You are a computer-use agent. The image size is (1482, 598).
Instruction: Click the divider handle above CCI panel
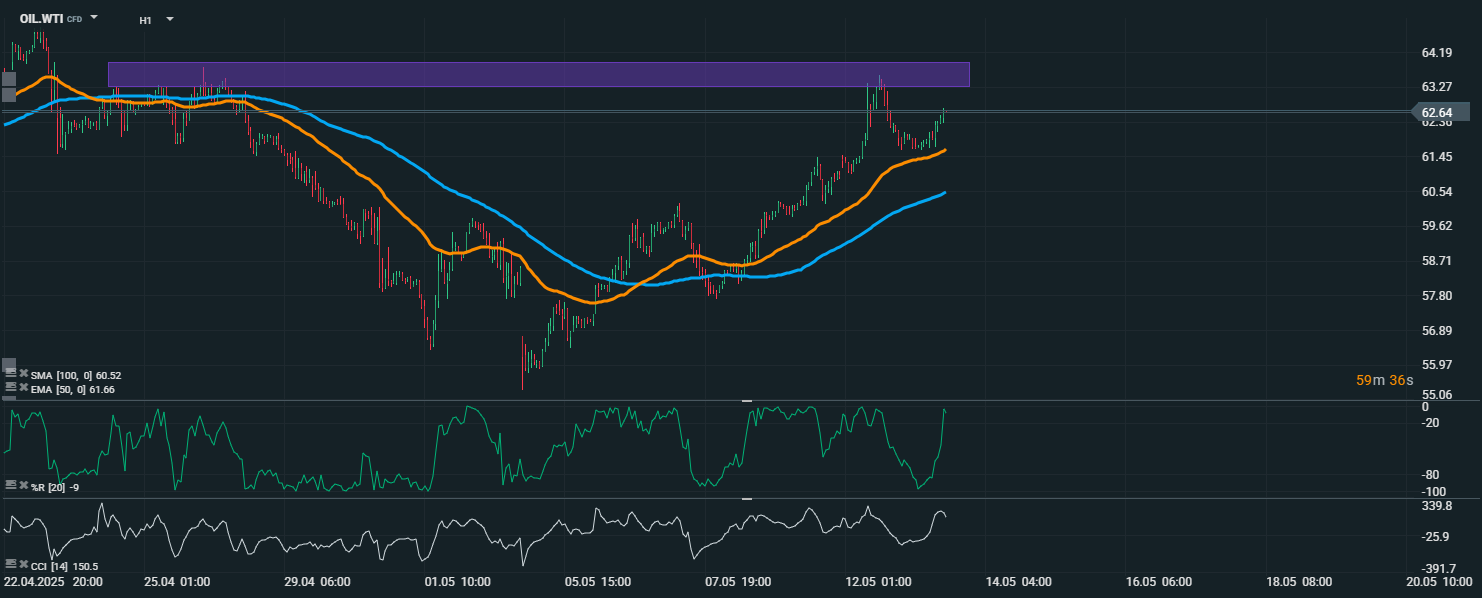point(746,498)
